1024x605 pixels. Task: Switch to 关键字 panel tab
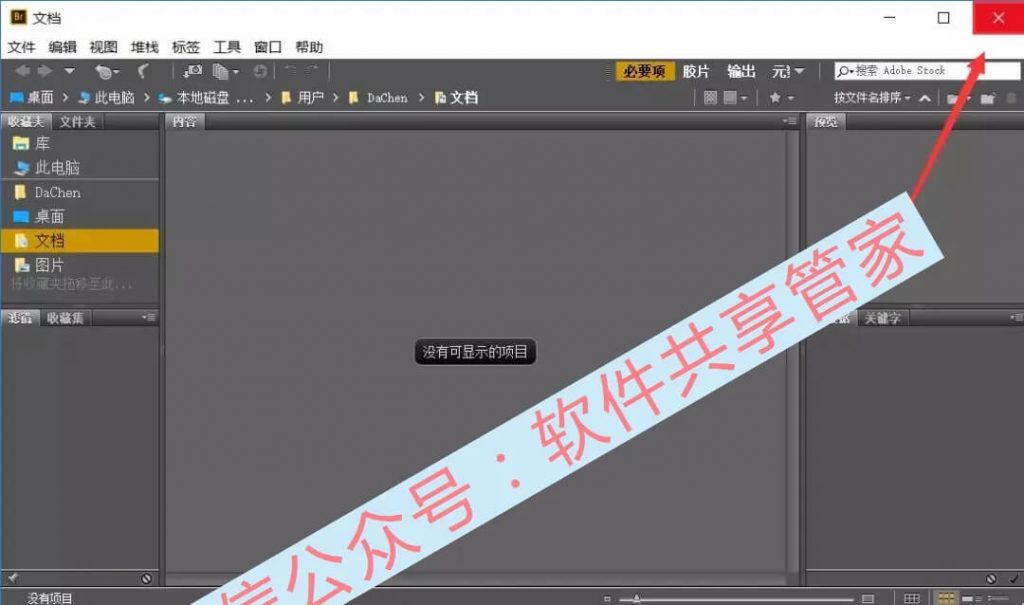click(882, 318)
